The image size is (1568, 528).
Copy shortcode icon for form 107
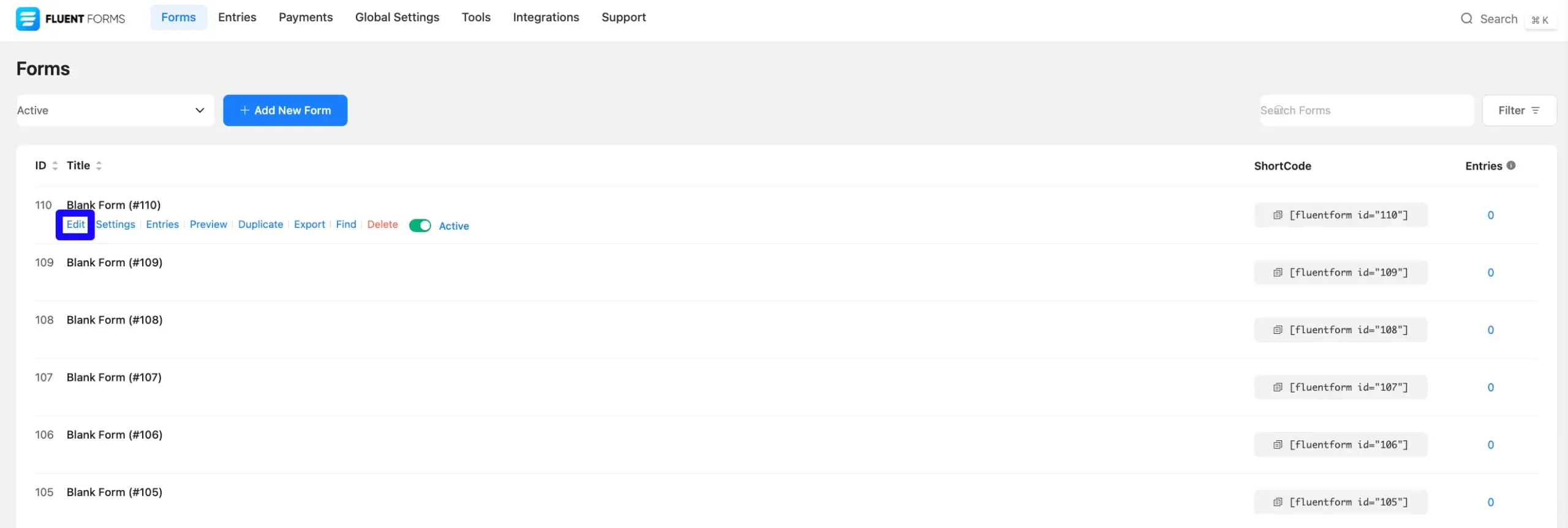[x=1278, y=387]
